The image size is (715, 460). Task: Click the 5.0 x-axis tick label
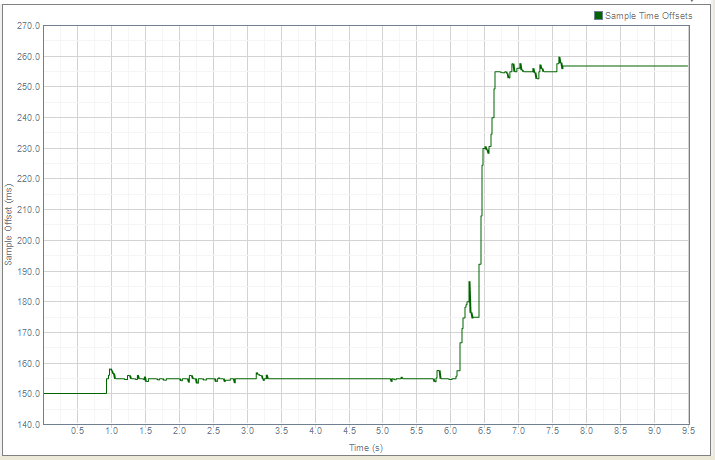[x=382, y=431]
